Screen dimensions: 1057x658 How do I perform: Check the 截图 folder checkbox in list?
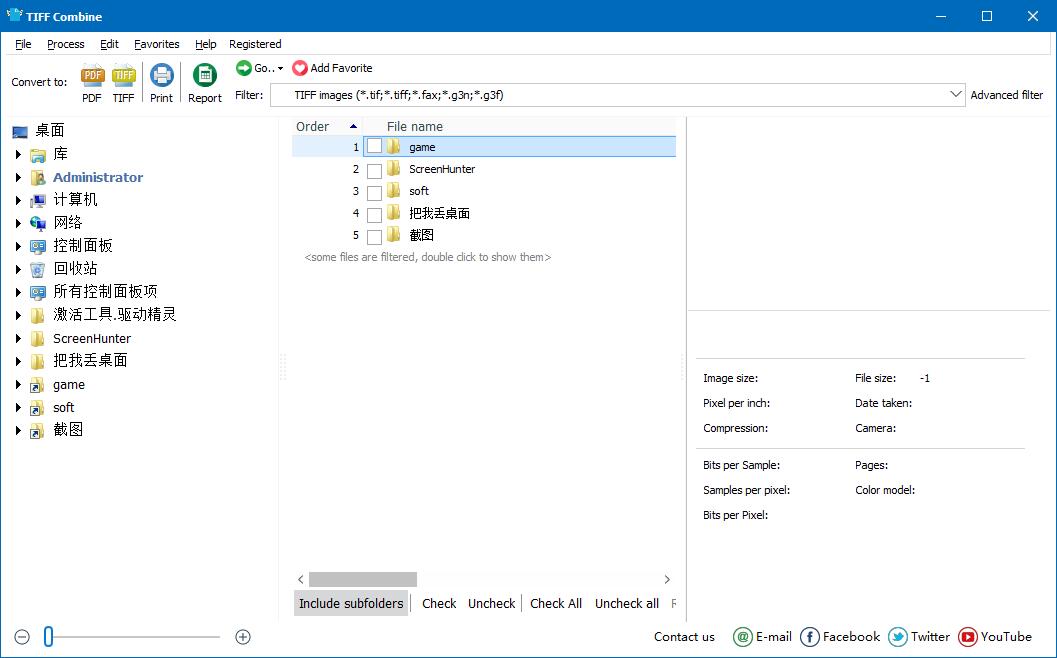click(374, 237)
